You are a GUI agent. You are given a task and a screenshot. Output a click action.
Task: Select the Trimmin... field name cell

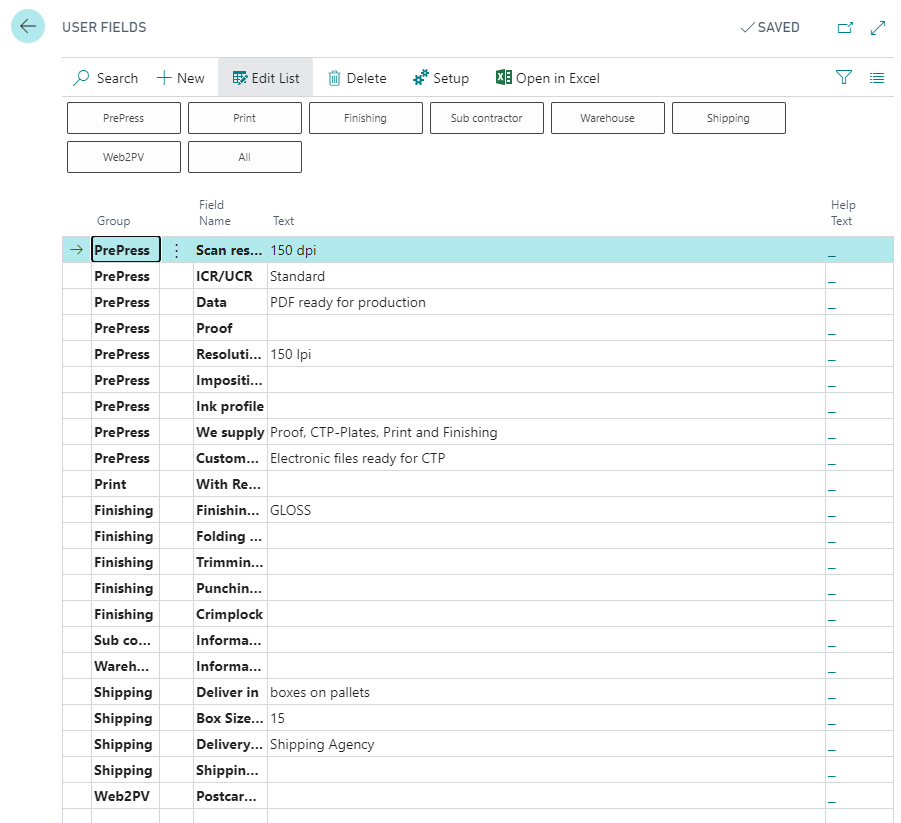tap(230, 562)
